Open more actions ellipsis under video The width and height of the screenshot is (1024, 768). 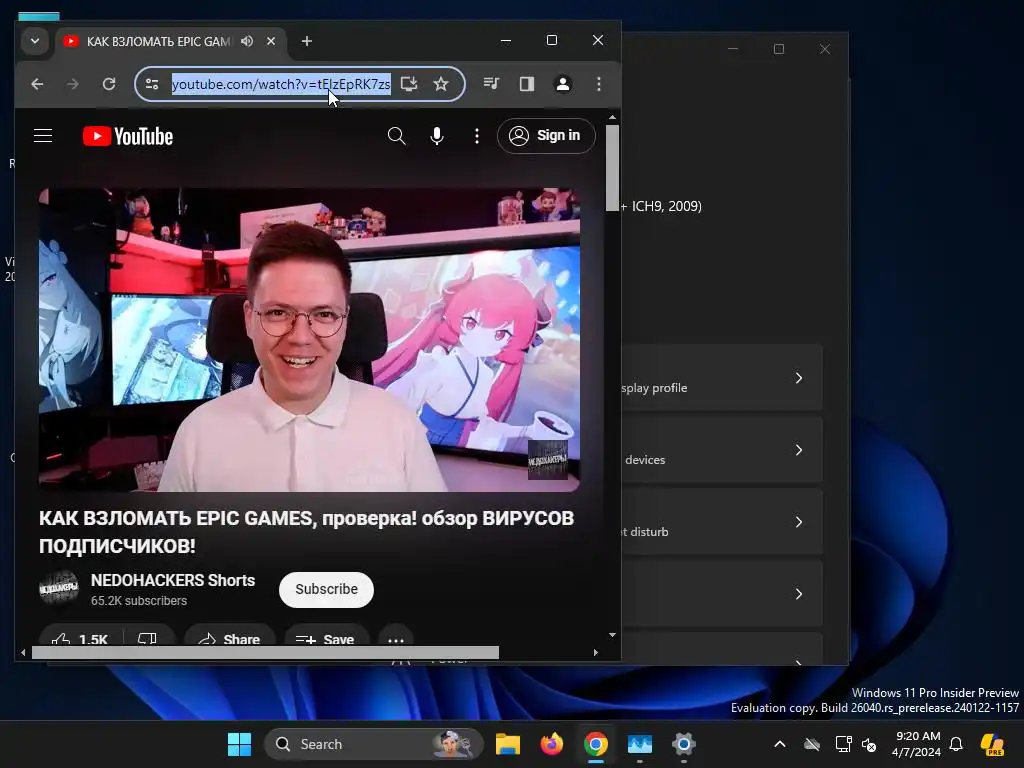point(396,639)
